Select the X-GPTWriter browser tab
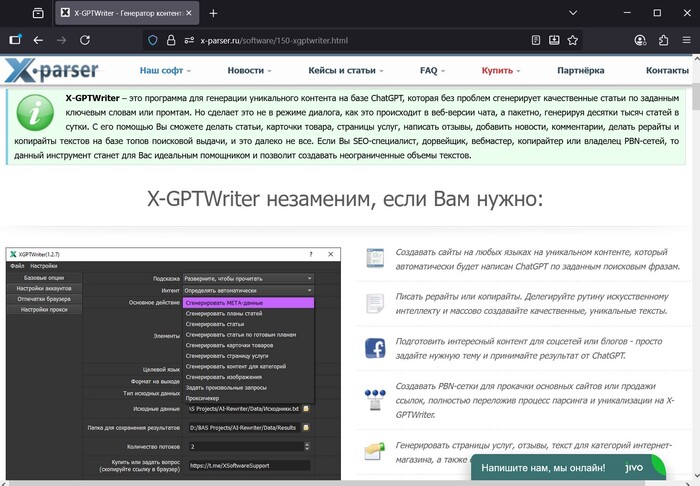Viewport: 700px width, 486px height. pos(127,13)
